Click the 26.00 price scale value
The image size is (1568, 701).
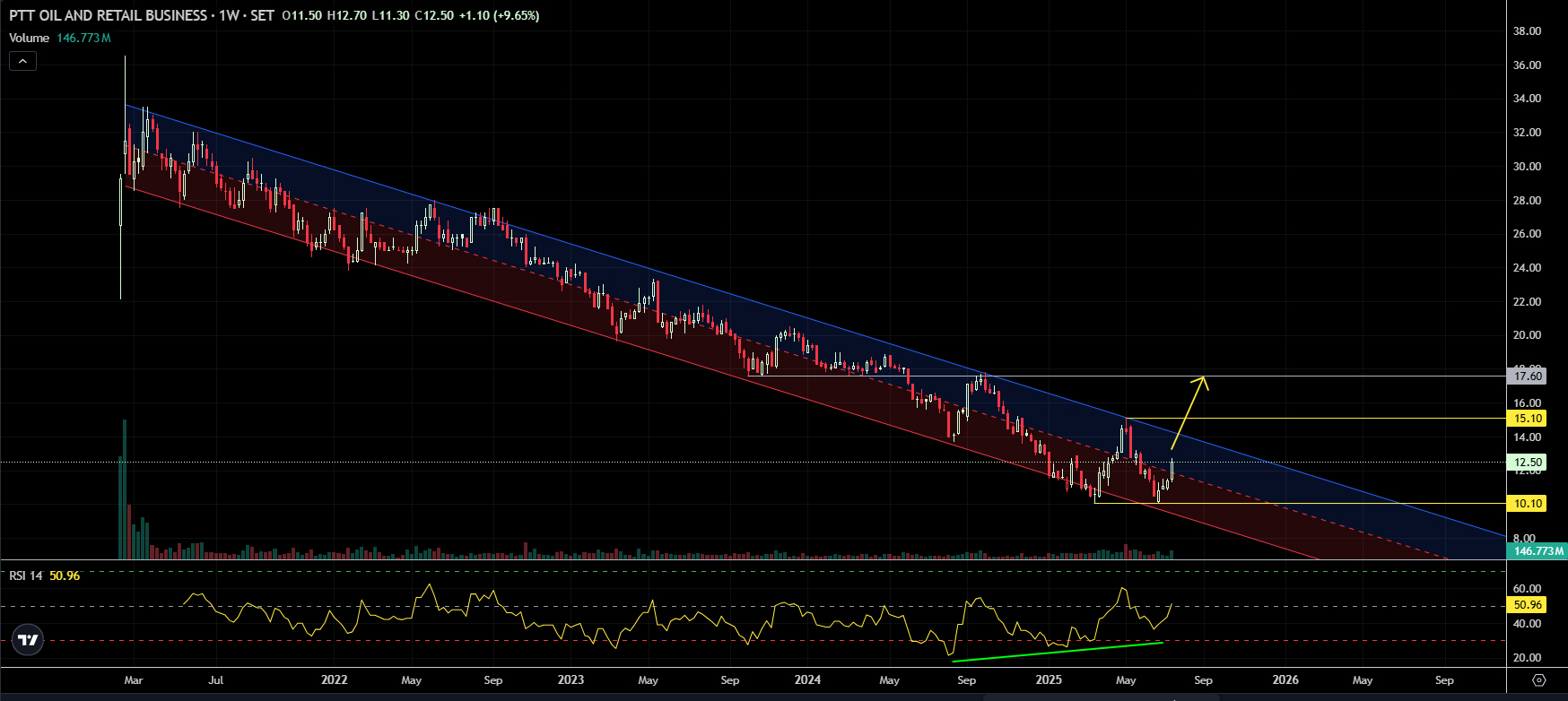click(x=1527, y=234)
